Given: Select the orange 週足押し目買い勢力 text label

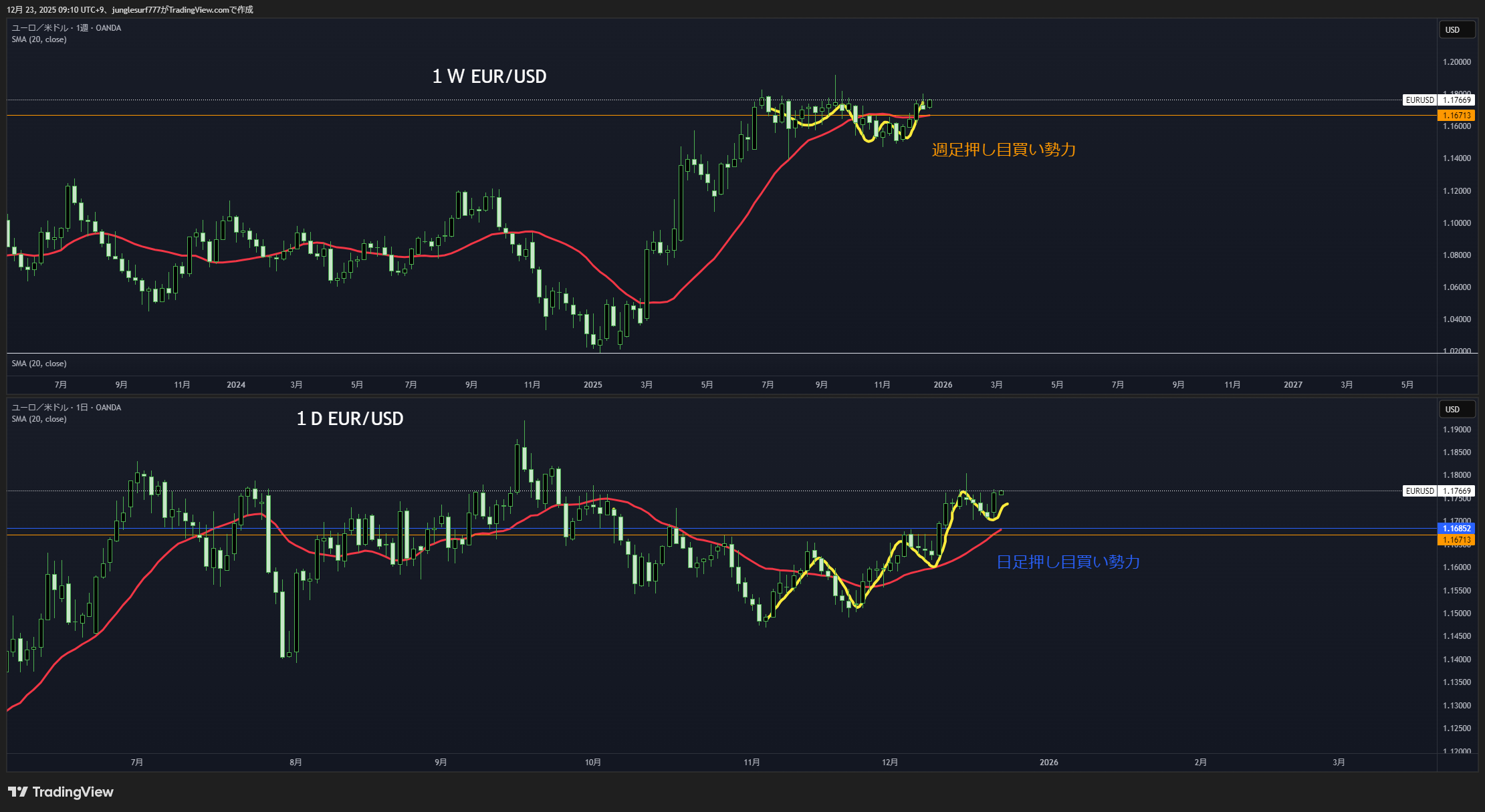Looking at the screenshot, I should point(1003,150).
